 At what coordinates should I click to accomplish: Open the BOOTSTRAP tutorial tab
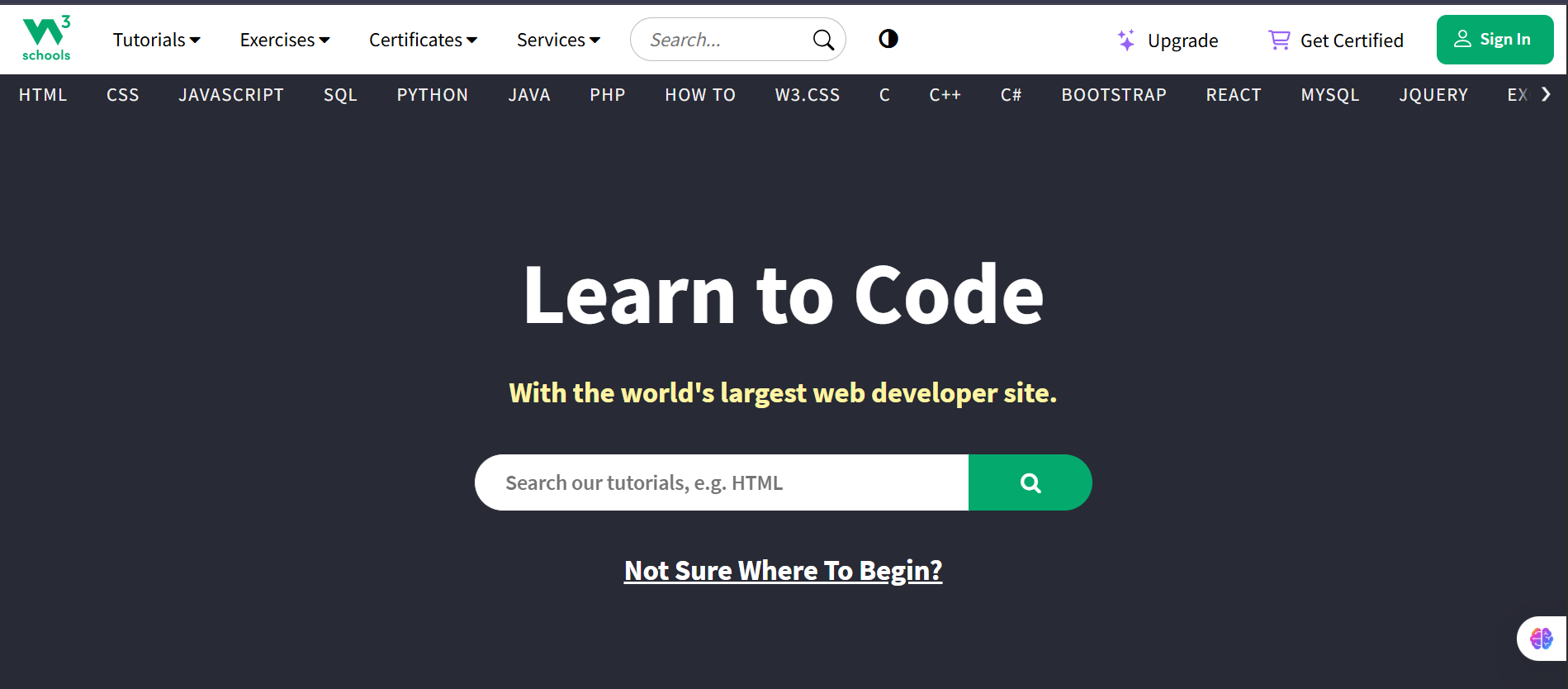pyautogui.click(x=1114, y=95)
